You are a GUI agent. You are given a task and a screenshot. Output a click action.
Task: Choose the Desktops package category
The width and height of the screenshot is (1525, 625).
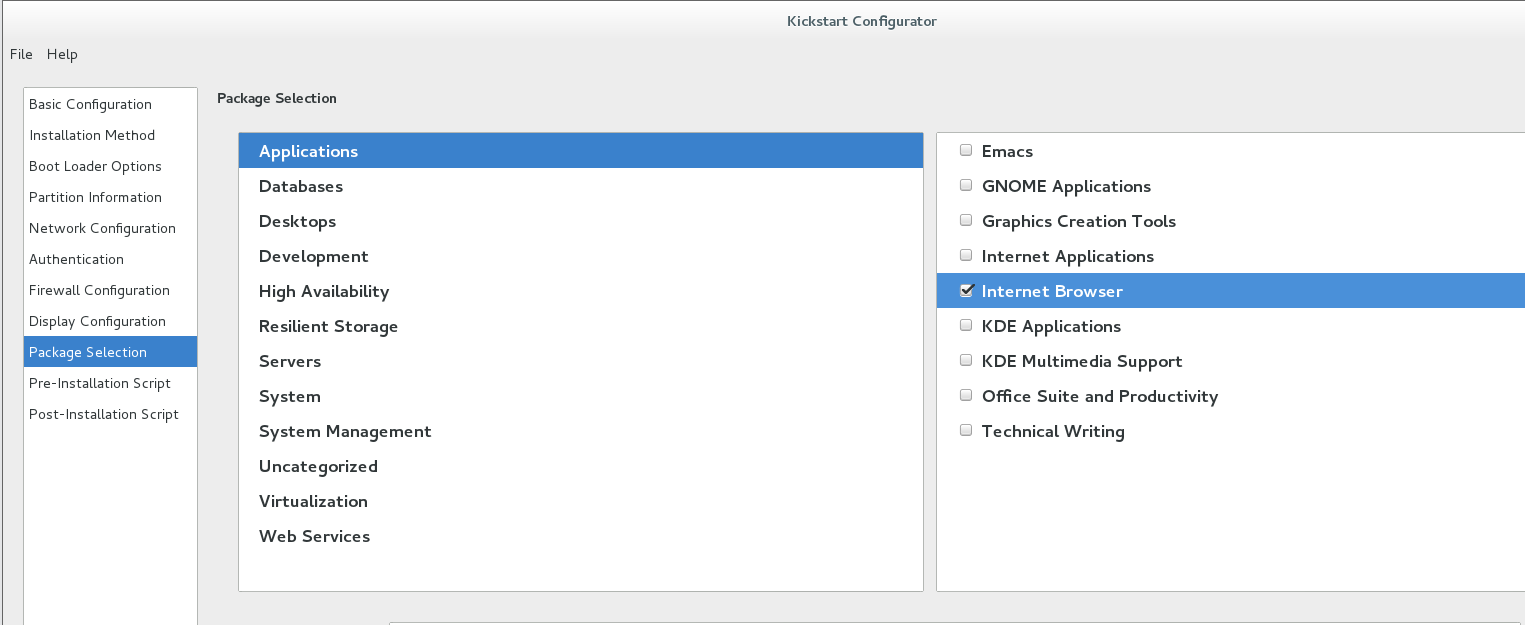point(297,221)
